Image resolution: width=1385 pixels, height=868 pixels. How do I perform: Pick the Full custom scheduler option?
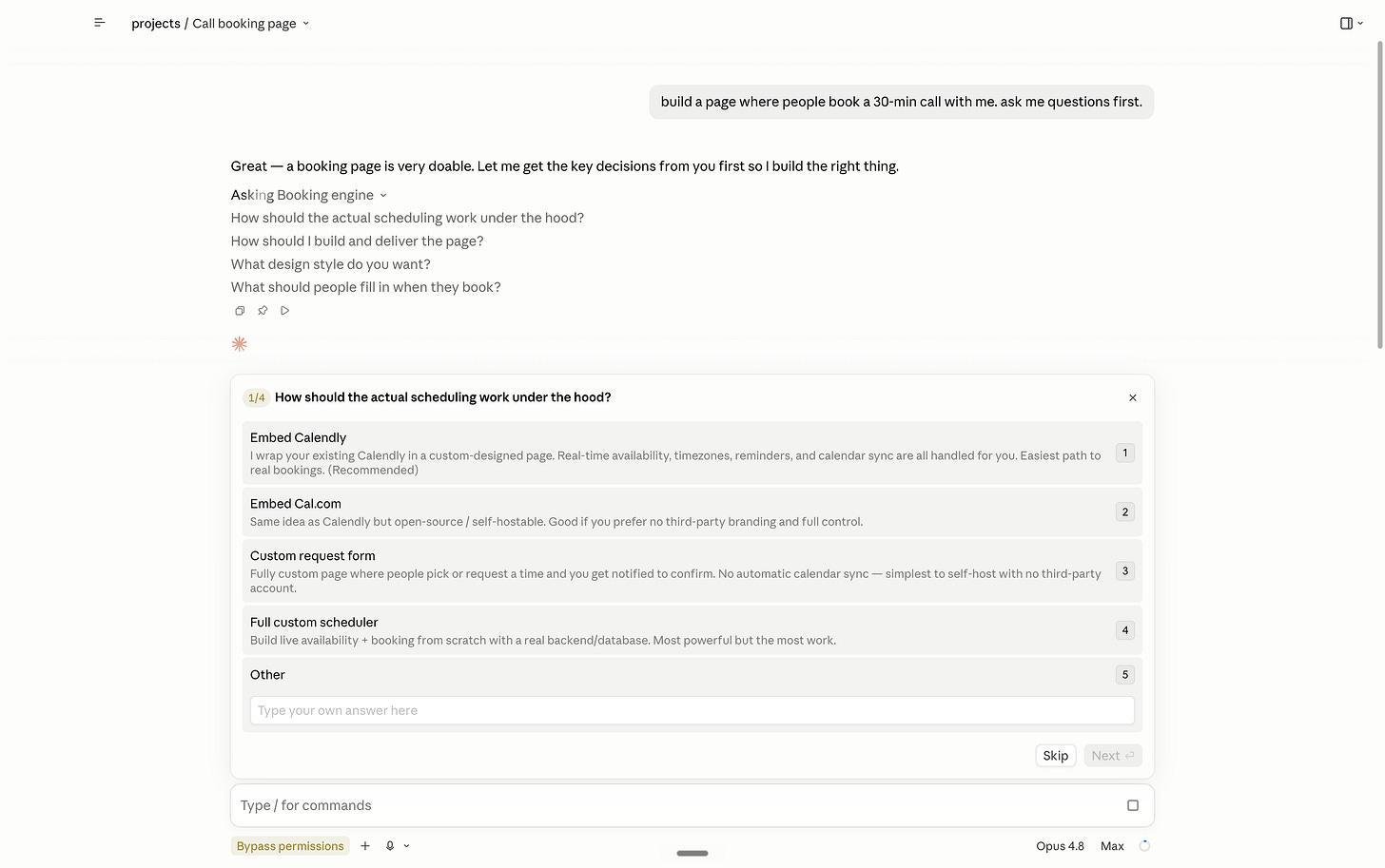point(692,630)
